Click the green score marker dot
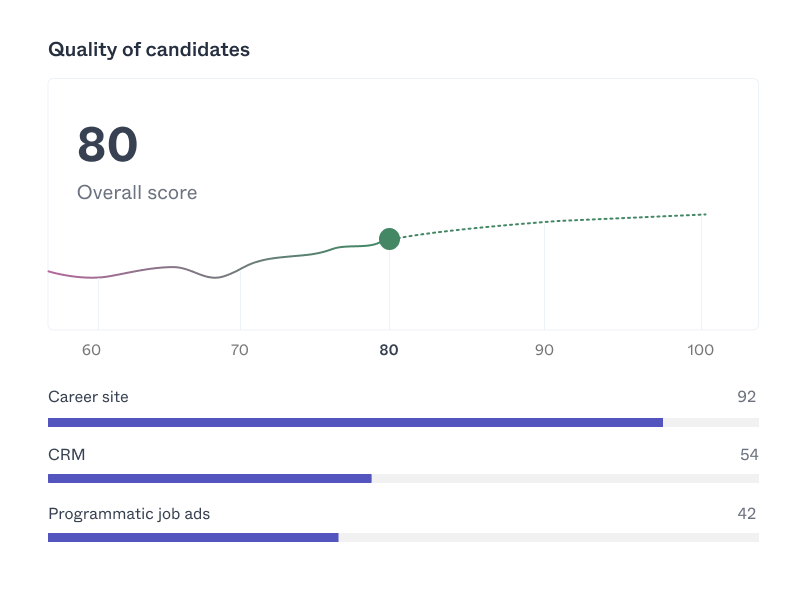The image size is (800, 600). tap(389, 239)
